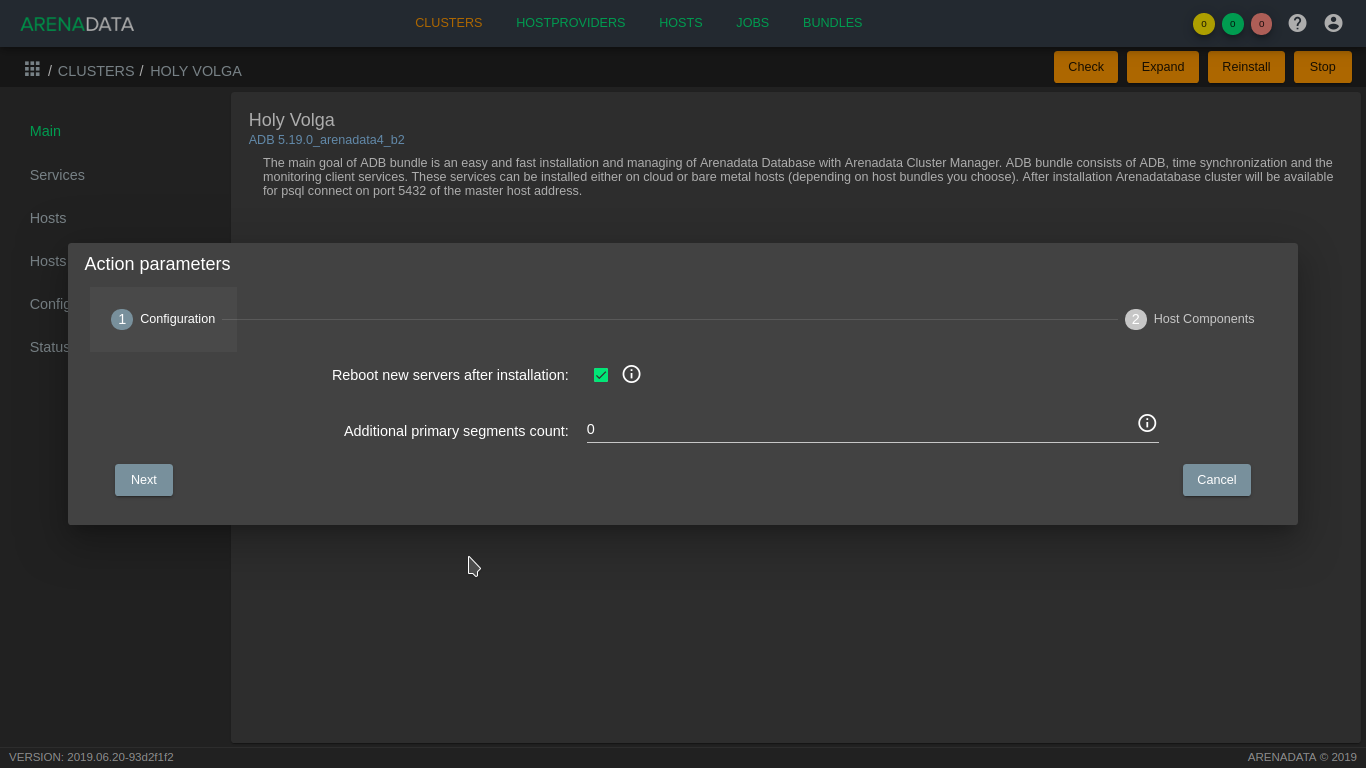Click the ARENADATA logo

click(x=77, y=24)
